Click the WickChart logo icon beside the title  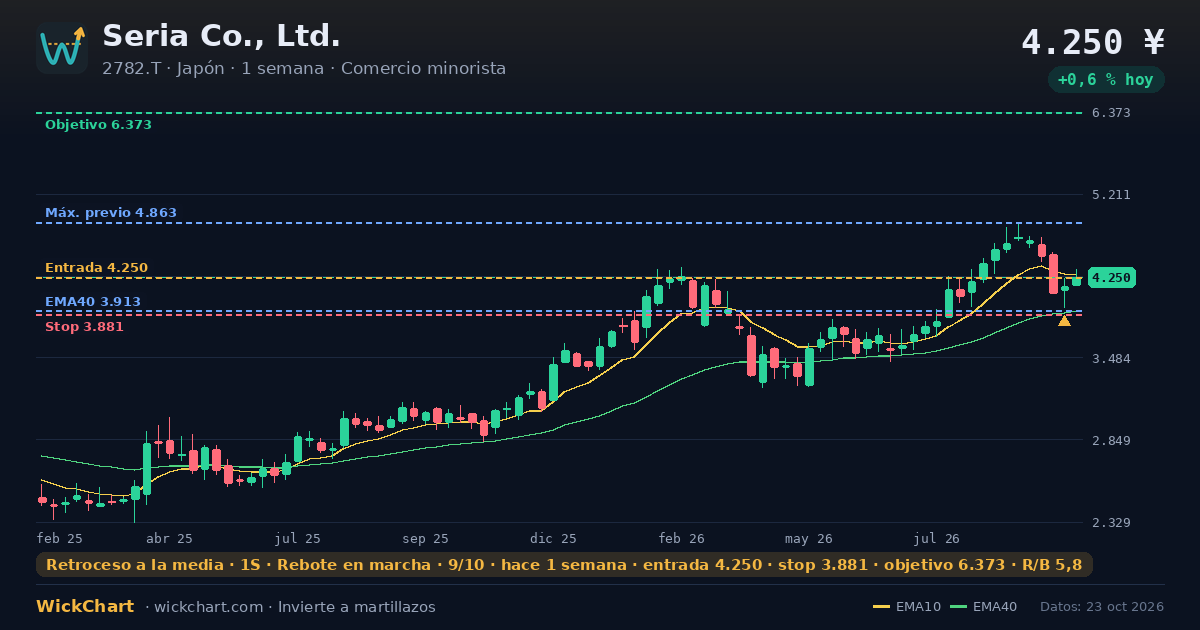[62, 48]
